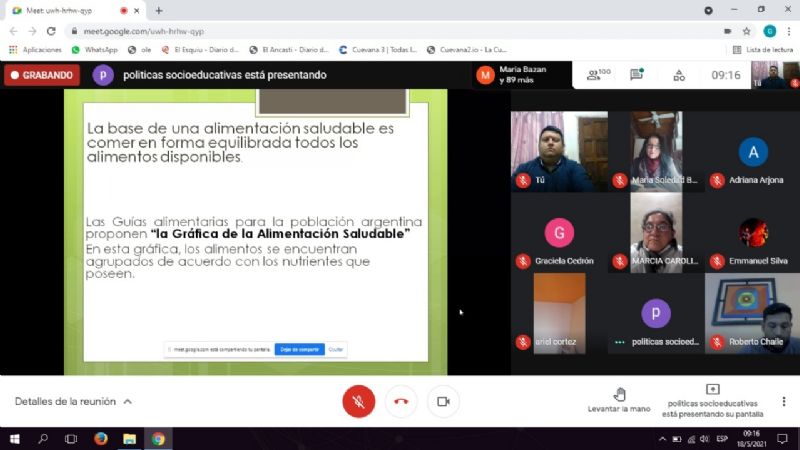Go forward in browser history
Image resolution: width=800 pixels, height=450 pixels.
pyautogui.click(x=32, y=31)
